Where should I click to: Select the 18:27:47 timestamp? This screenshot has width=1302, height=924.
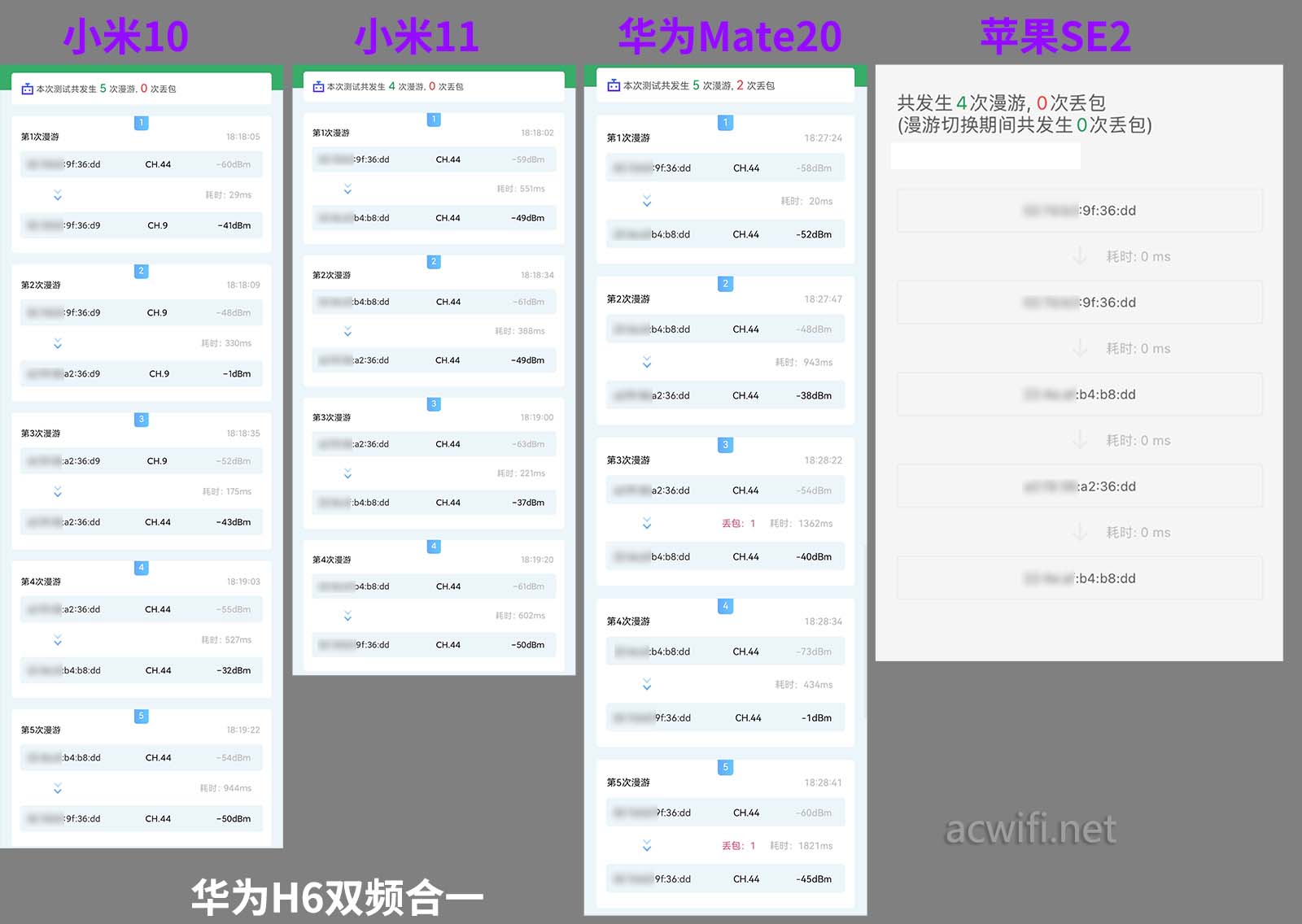[824, 299]
